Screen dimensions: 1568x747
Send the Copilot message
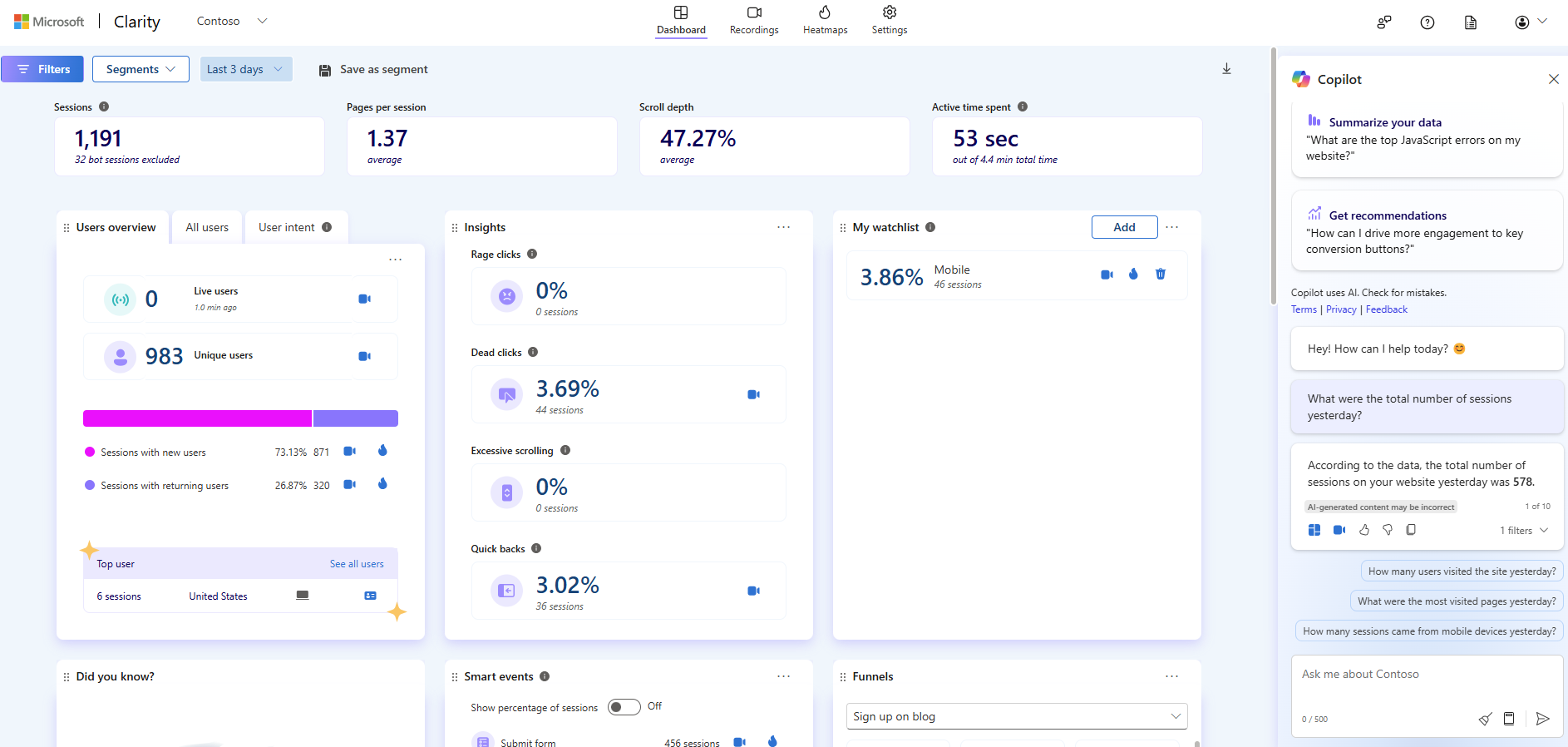[1543, 719]
